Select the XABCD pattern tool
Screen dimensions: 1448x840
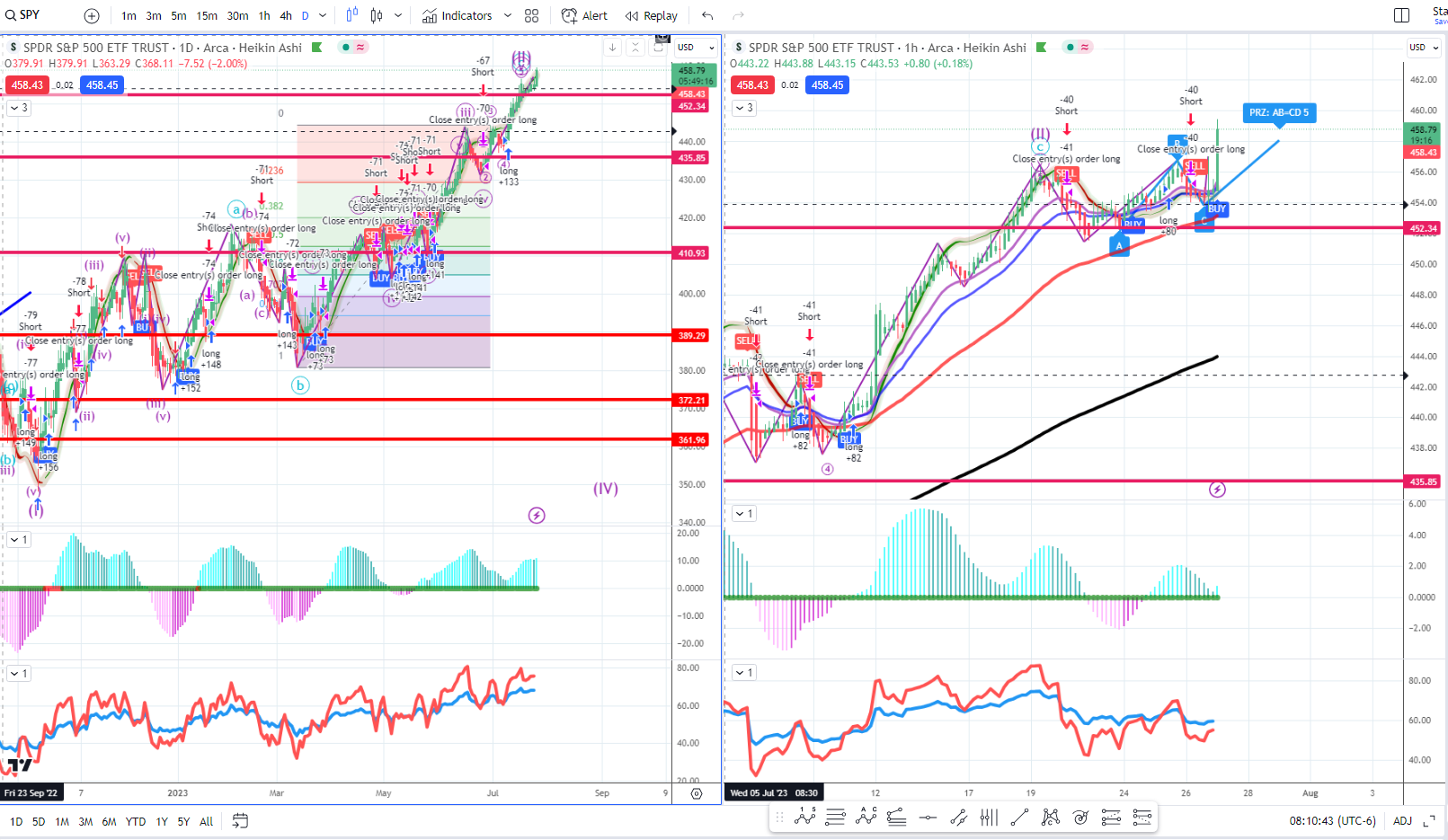[x=1050, y=817]
